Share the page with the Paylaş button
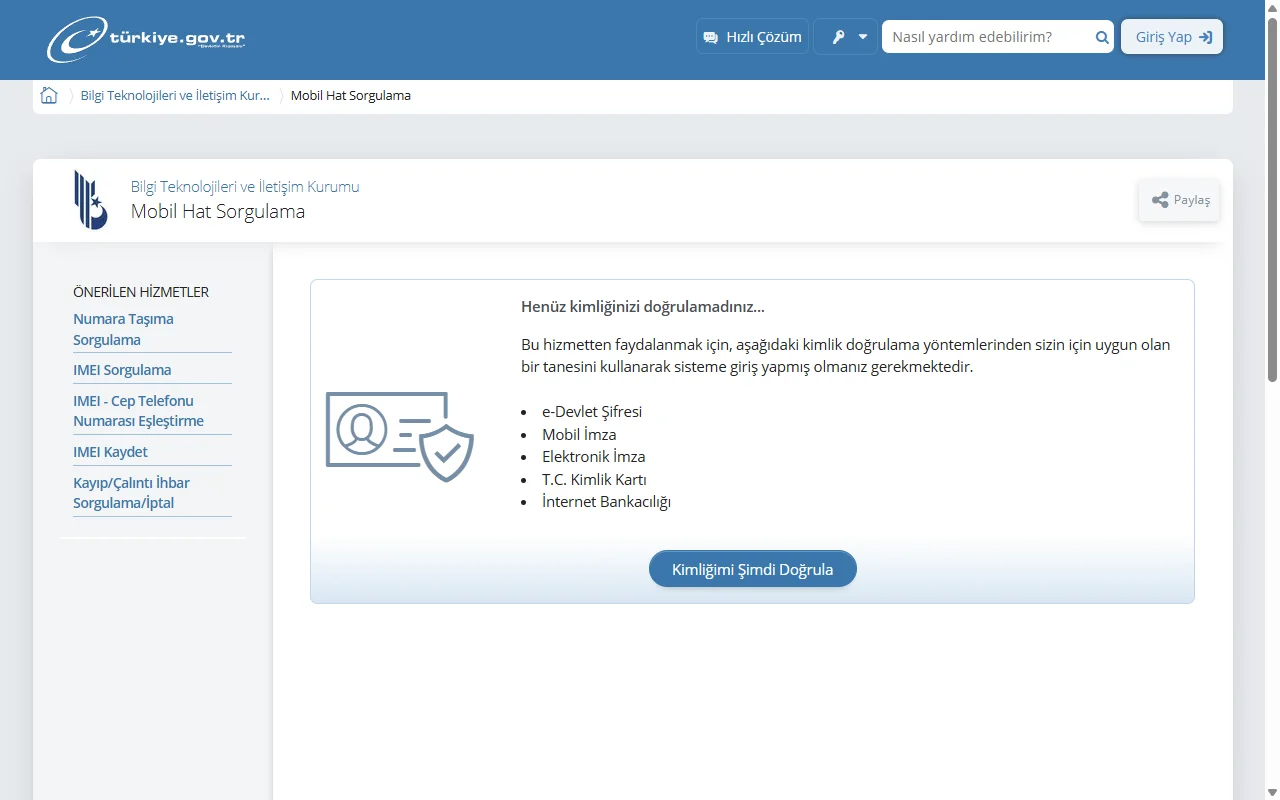Image resolution: width=1280 pixels, height=800 pixels. point(1180,200)
